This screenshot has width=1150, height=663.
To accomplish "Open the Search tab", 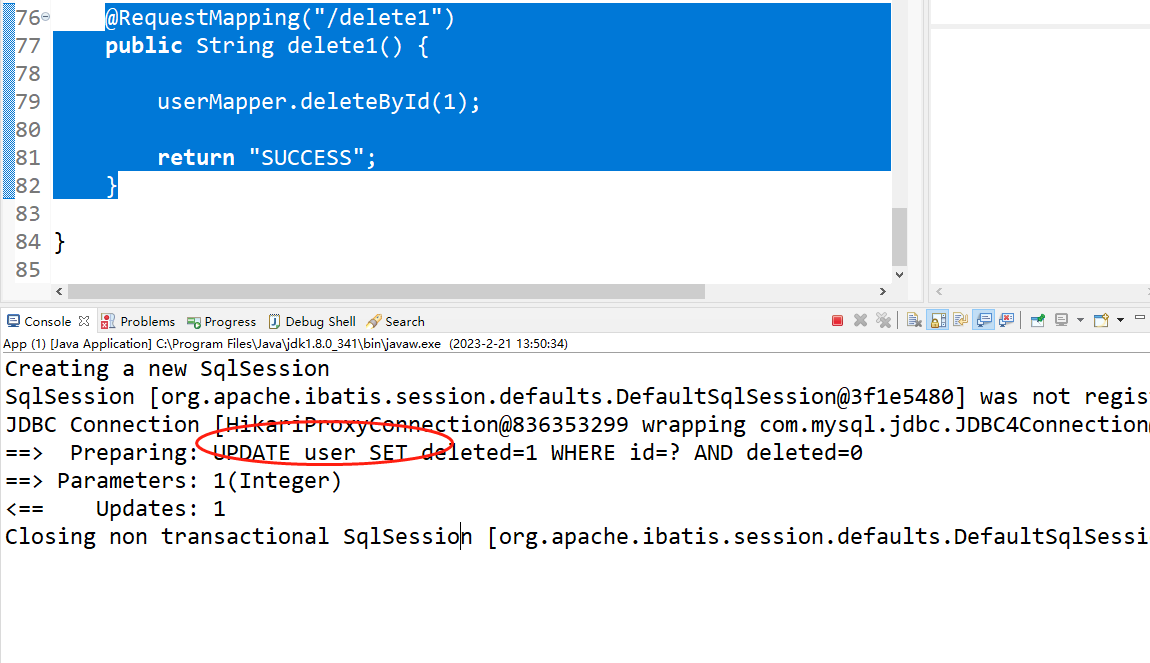I will tap(395, 321).
